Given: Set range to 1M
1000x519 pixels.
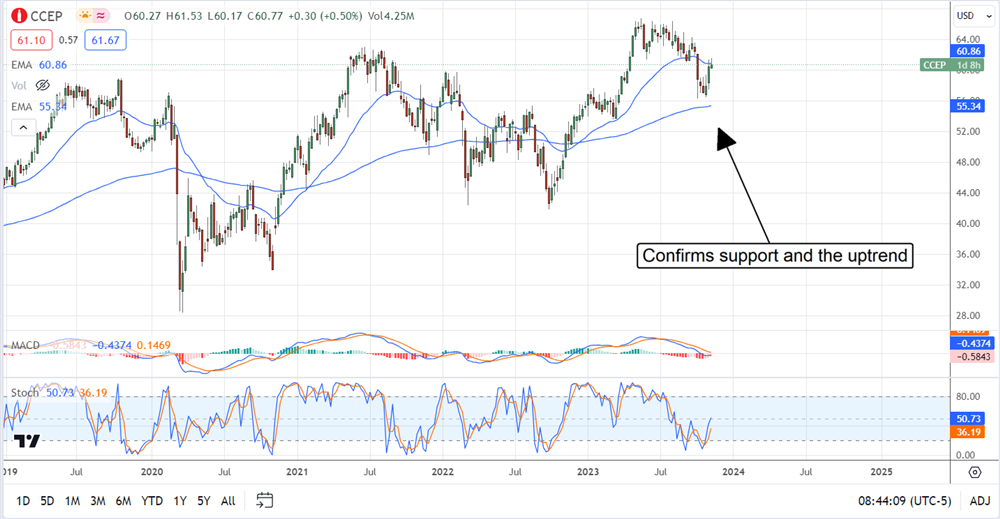Looking at the screenshot, I should point(72,501).
